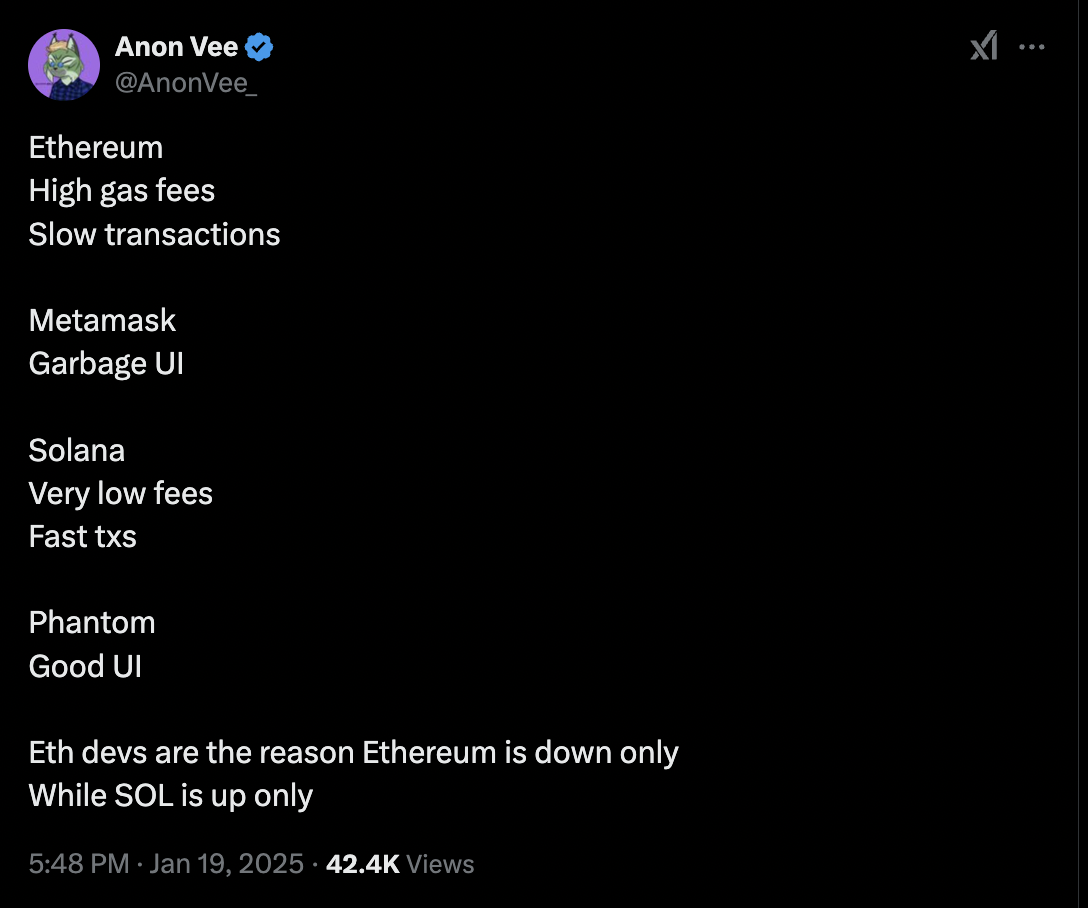
Task: Click the display name Anon Vee
Action: 175,45
